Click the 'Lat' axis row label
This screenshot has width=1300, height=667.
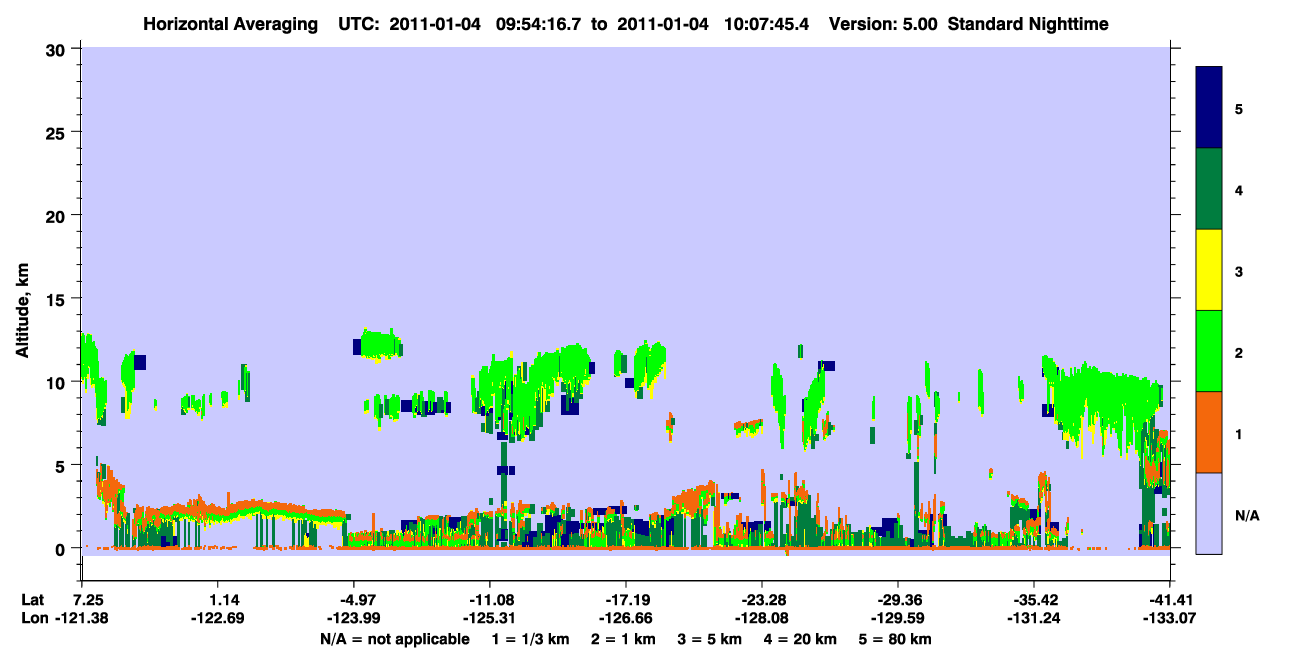coord(31,600)
